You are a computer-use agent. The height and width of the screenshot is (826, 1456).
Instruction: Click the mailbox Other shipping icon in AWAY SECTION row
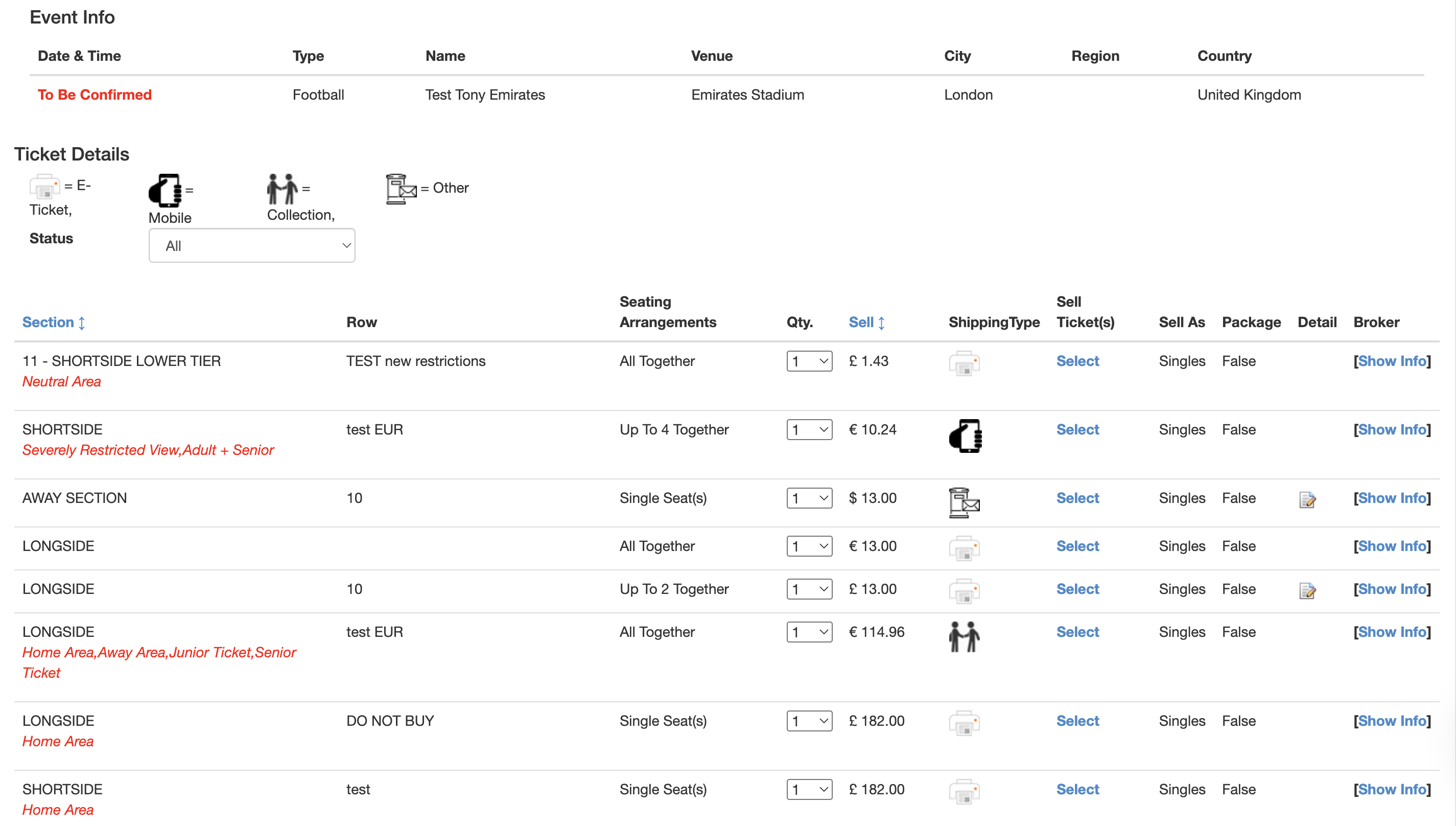(964, 502)
